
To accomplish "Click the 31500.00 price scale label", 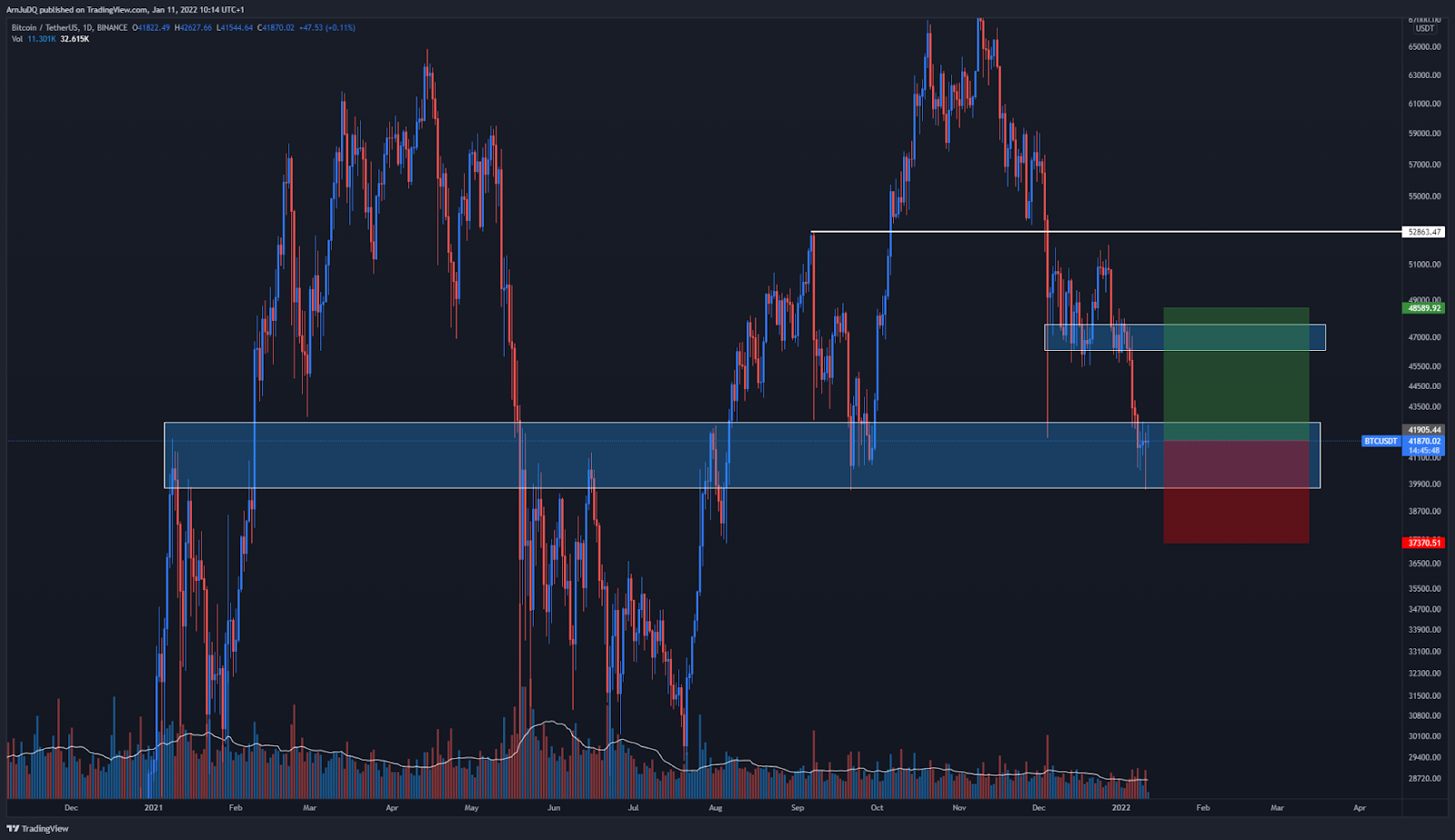I will [1424, 696].
